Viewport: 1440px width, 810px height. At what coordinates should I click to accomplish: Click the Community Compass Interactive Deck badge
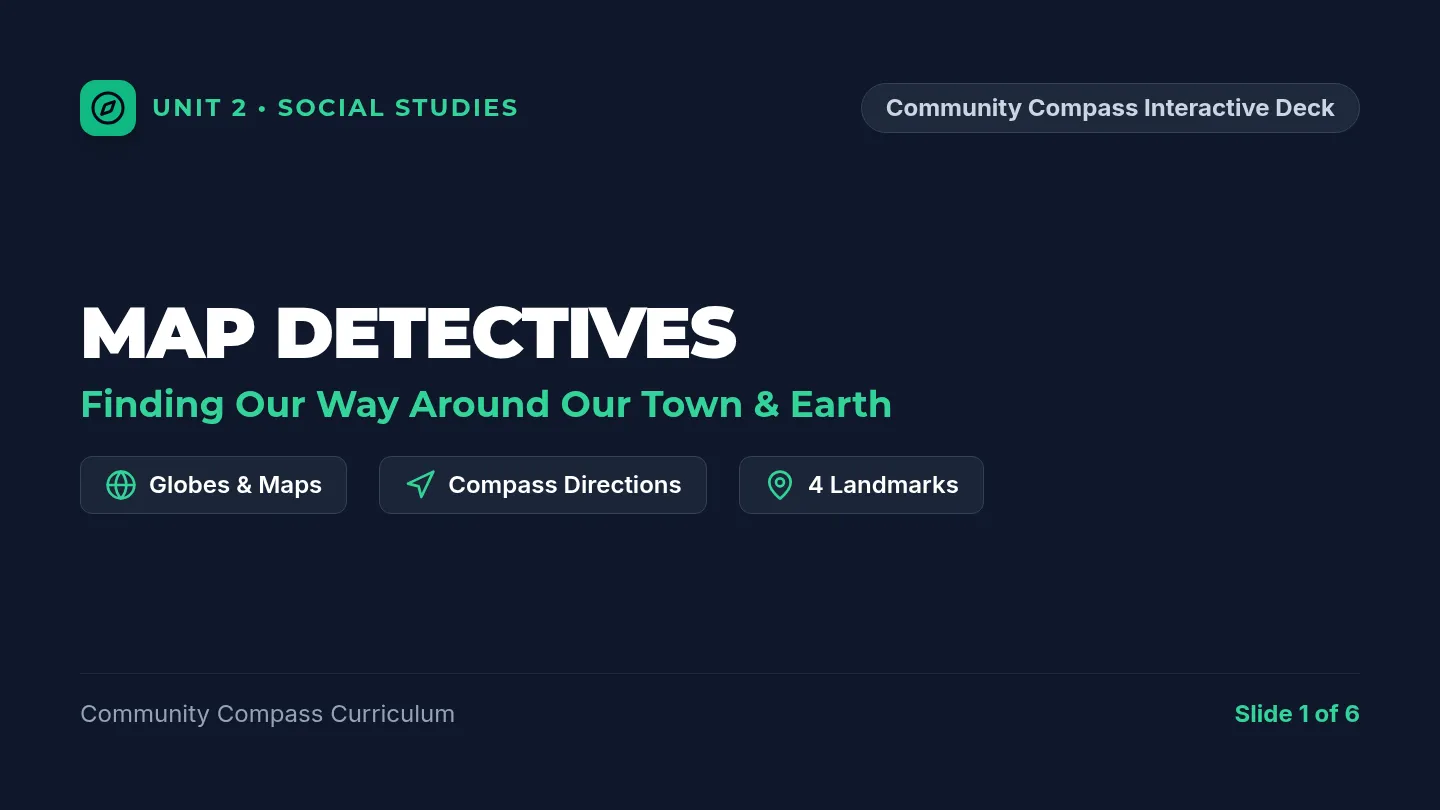[1110, 108]
